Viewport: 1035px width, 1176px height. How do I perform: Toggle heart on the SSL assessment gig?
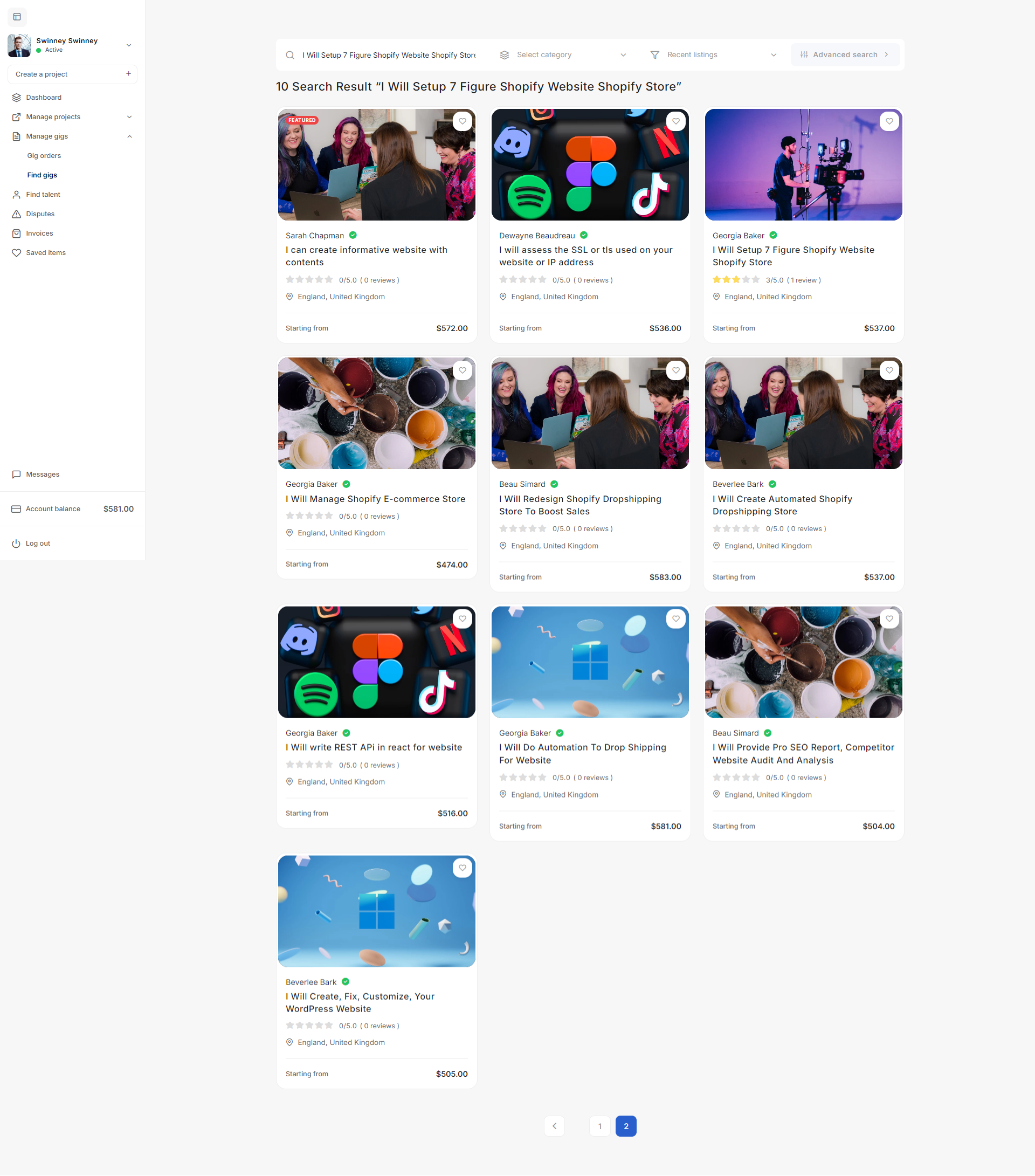[676, 121]
